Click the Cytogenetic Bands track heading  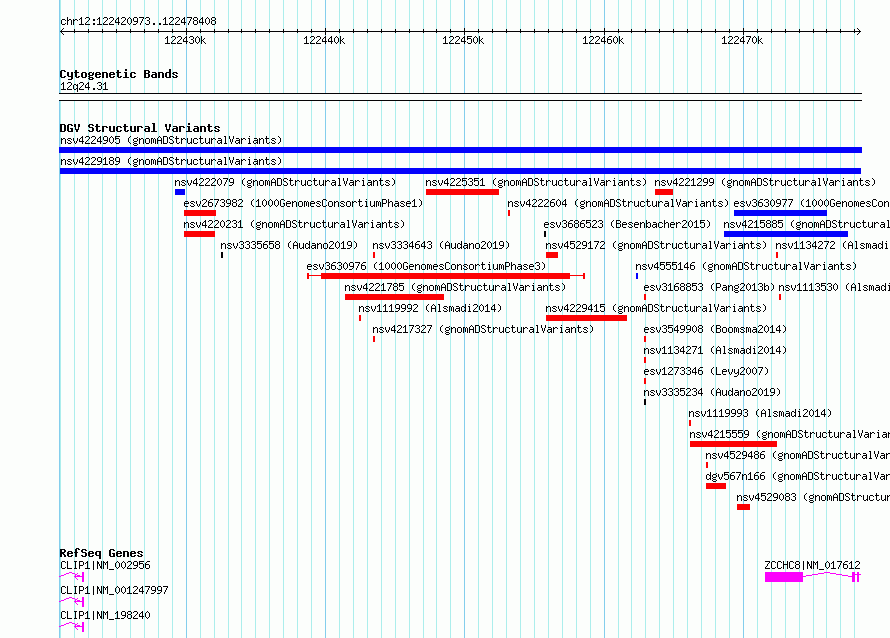pos(119,74)
